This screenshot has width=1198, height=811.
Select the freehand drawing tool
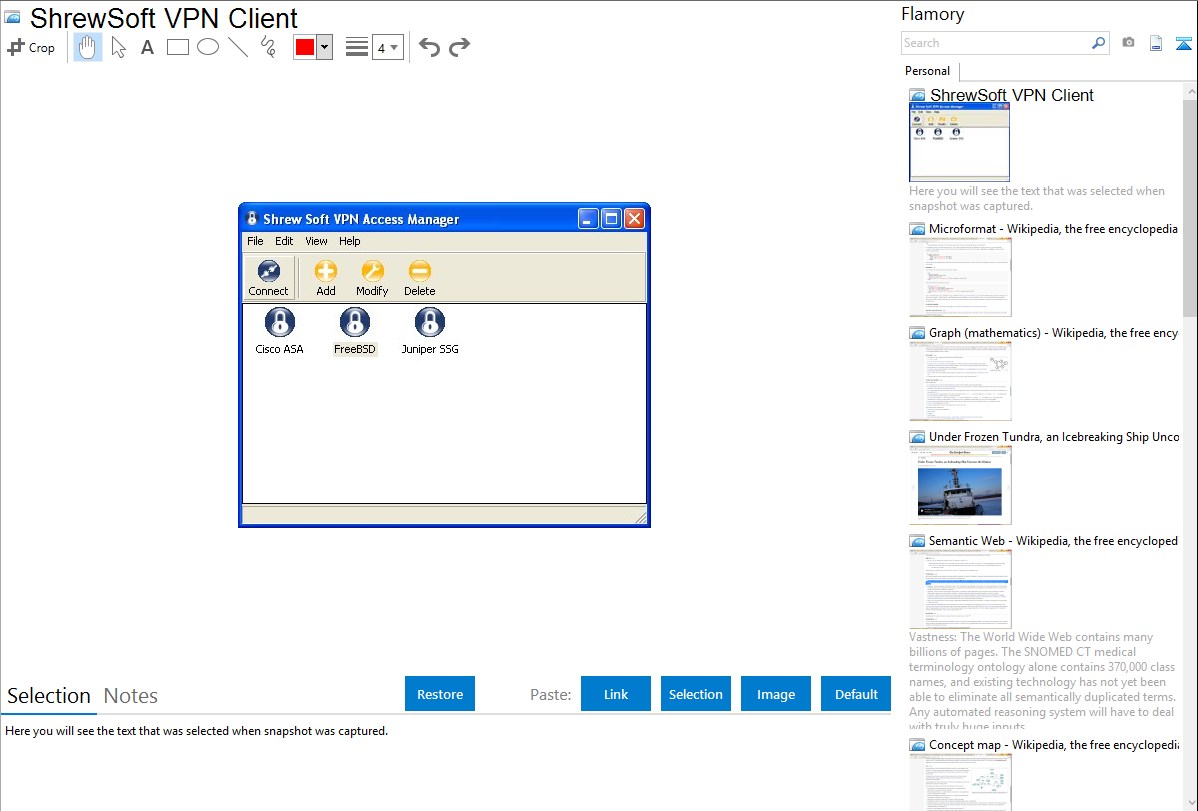tap(268, 47)
